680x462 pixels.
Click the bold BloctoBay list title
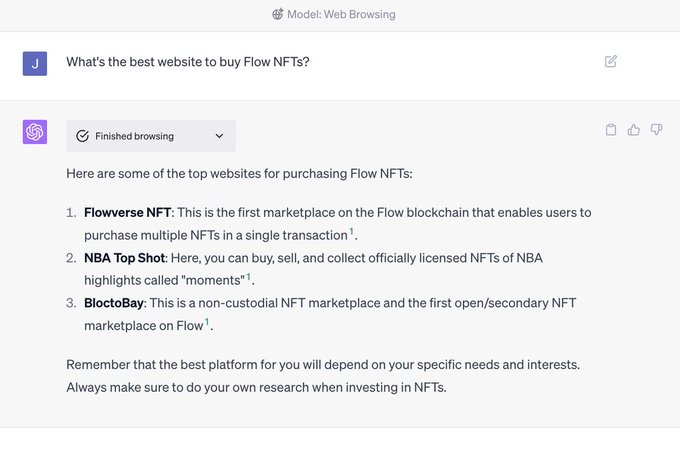click(x=115, y=303)
